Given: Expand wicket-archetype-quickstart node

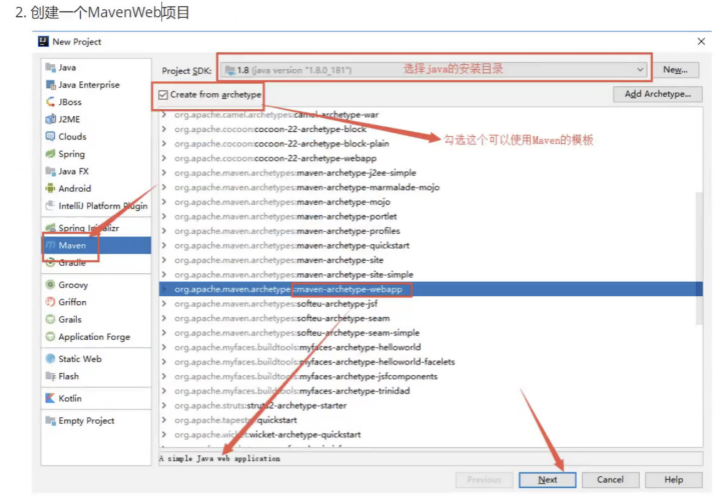Looking at the screenshot, I should coord(164,435).
